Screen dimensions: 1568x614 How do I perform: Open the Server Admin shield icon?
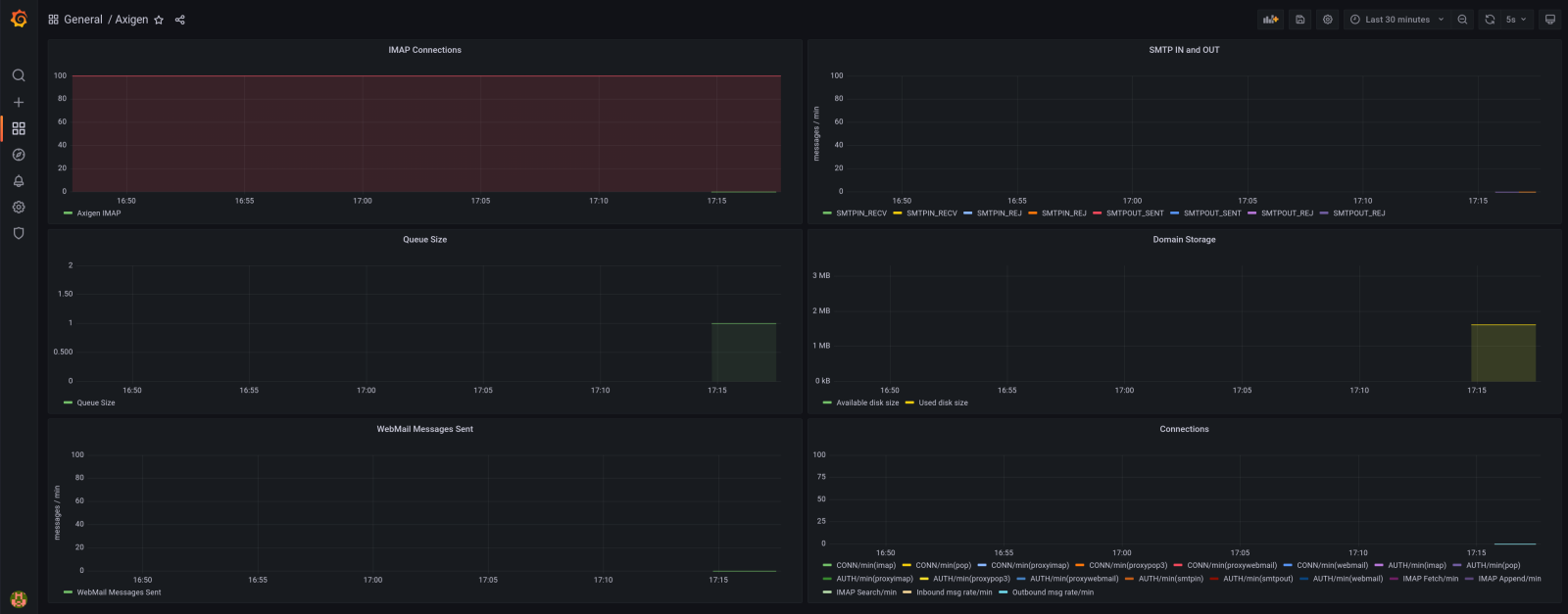[19, 233]
